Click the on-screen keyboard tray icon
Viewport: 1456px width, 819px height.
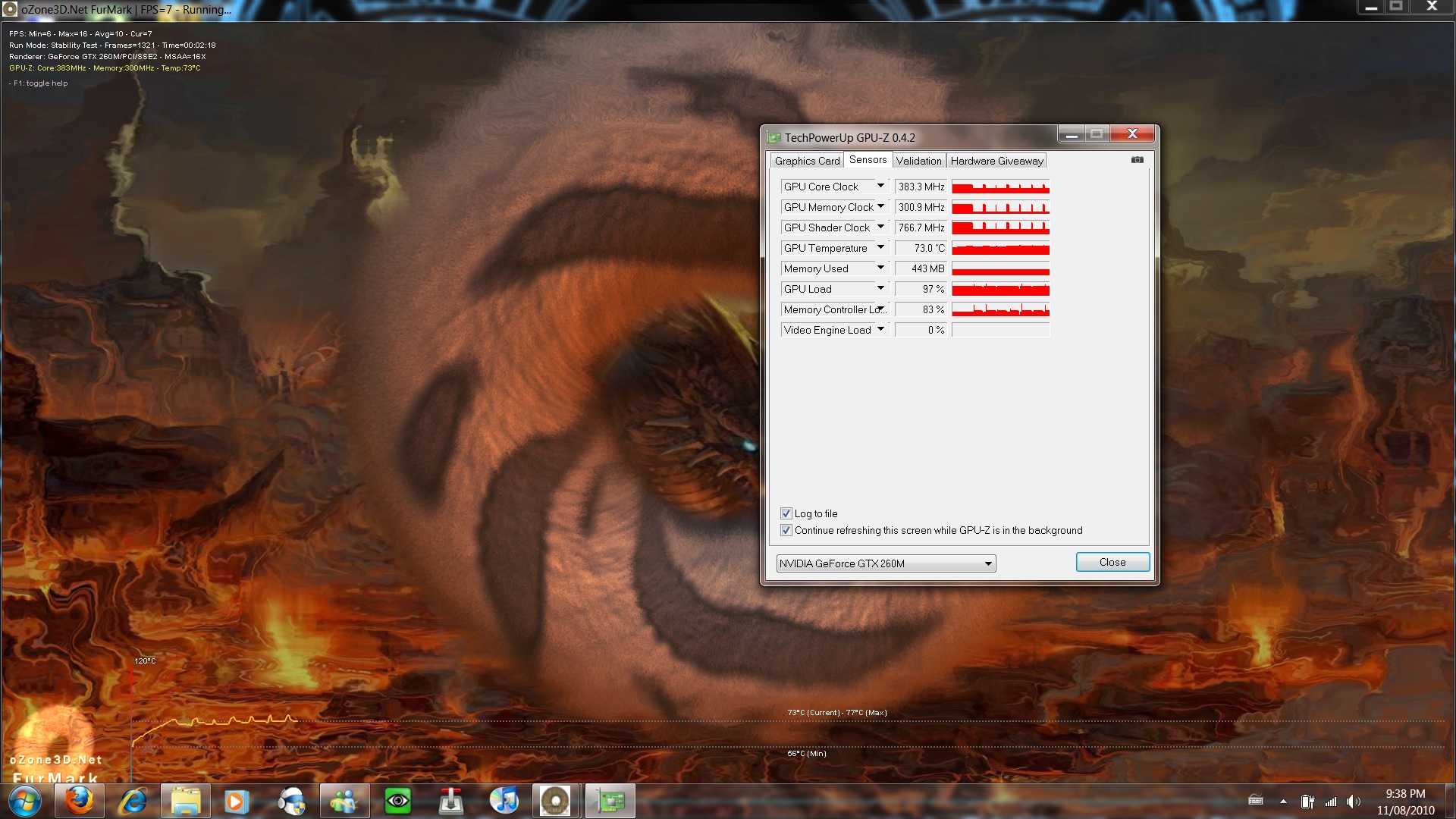pos(1255,801)
